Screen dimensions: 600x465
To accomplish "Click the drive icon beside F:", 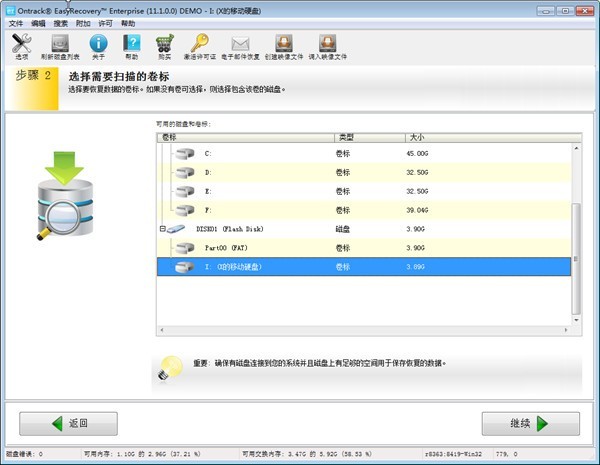I will [x=185, y=210].
